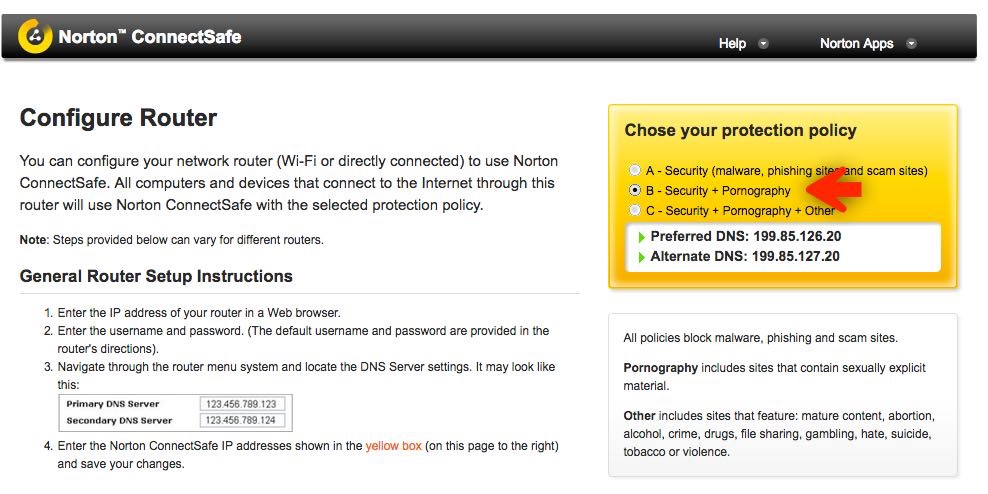This screenshot has width=988, height=494.
Task: Click the Norton yellow circle logo
Action: pos(36,38)
